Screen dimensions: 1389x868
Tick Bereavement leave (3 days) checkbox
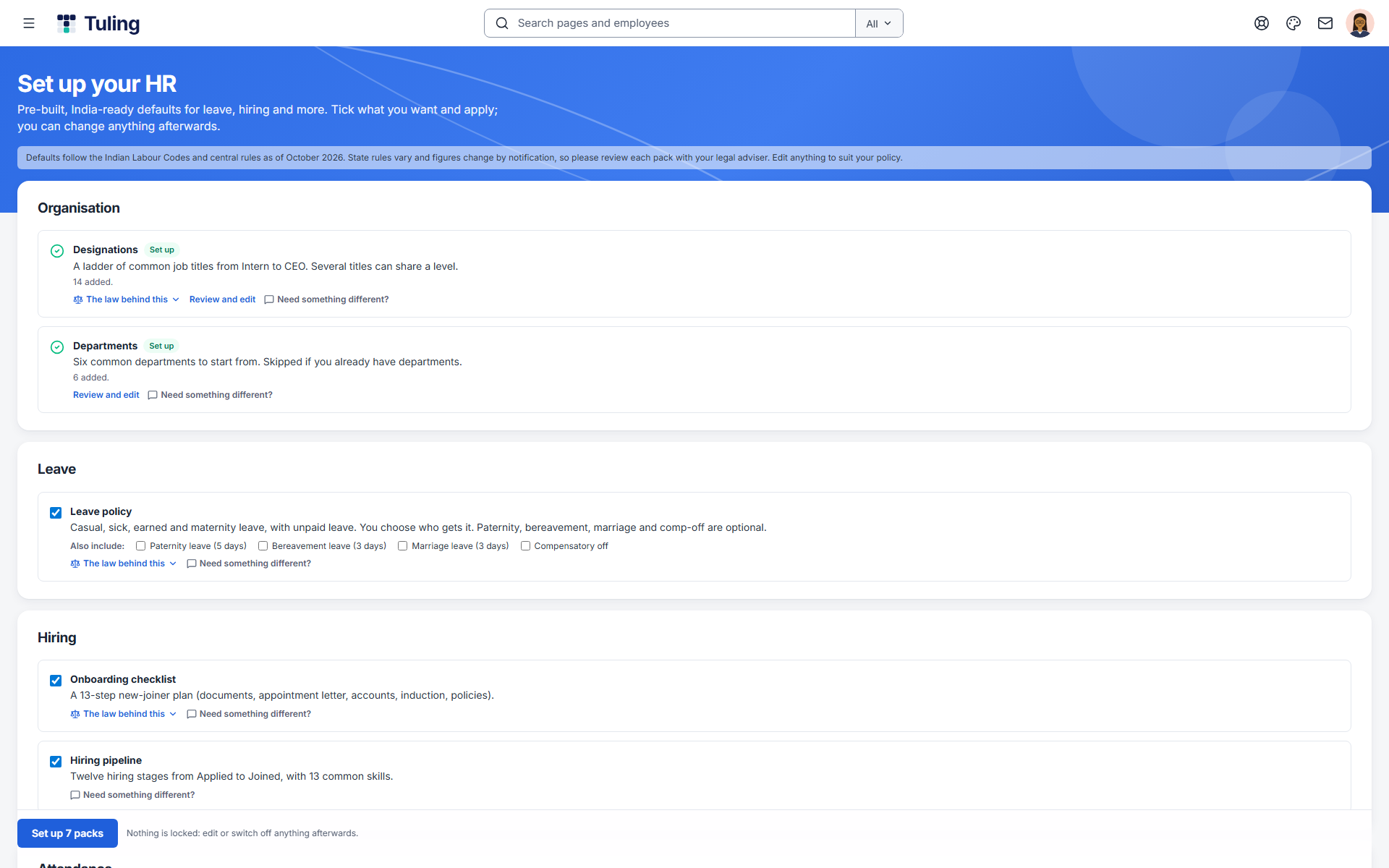(263, 546)
